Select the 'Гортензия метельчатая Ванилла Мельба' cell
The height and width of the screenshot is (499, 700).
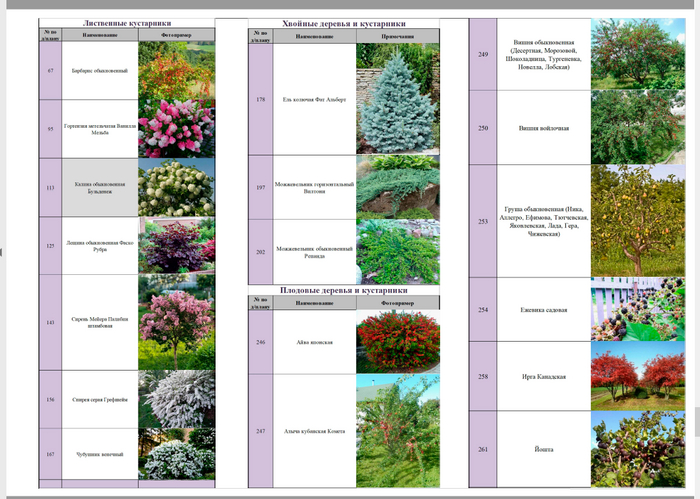100,129
